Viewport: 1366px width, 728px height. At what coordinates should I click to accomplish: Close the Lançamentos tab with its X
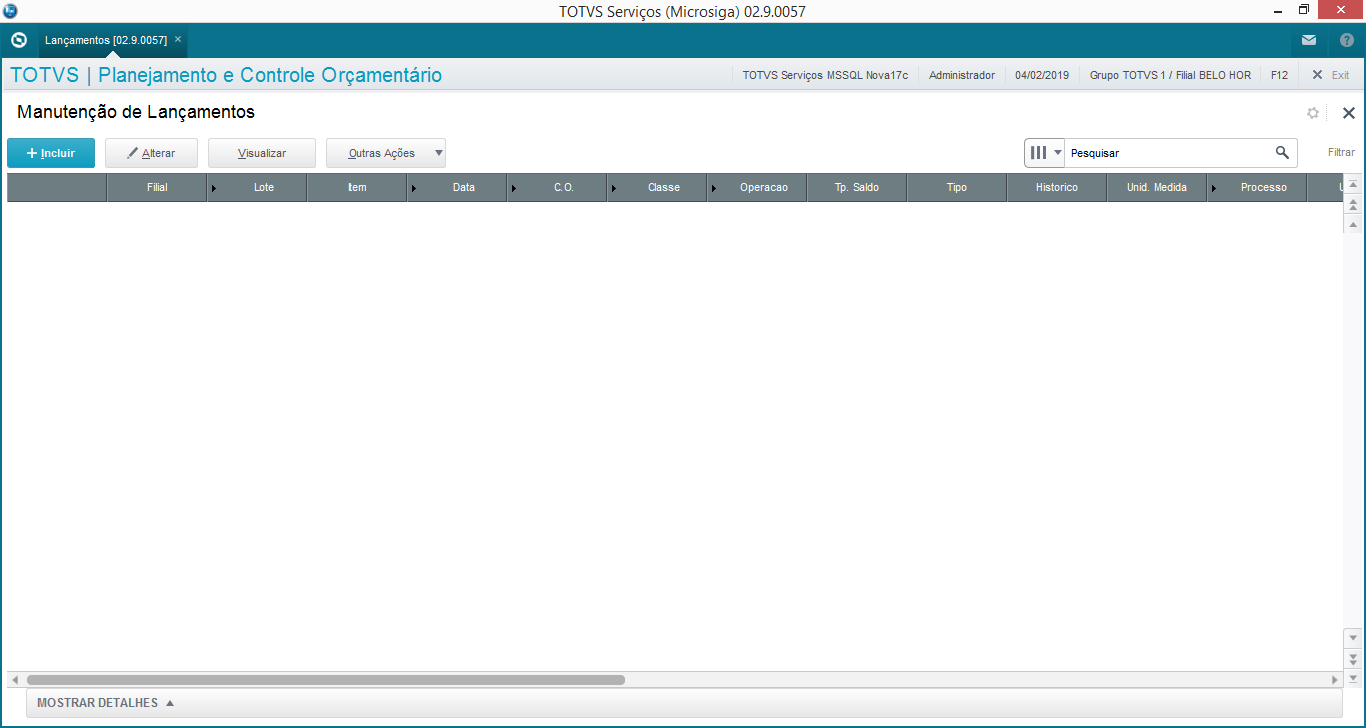click(178, 39)
